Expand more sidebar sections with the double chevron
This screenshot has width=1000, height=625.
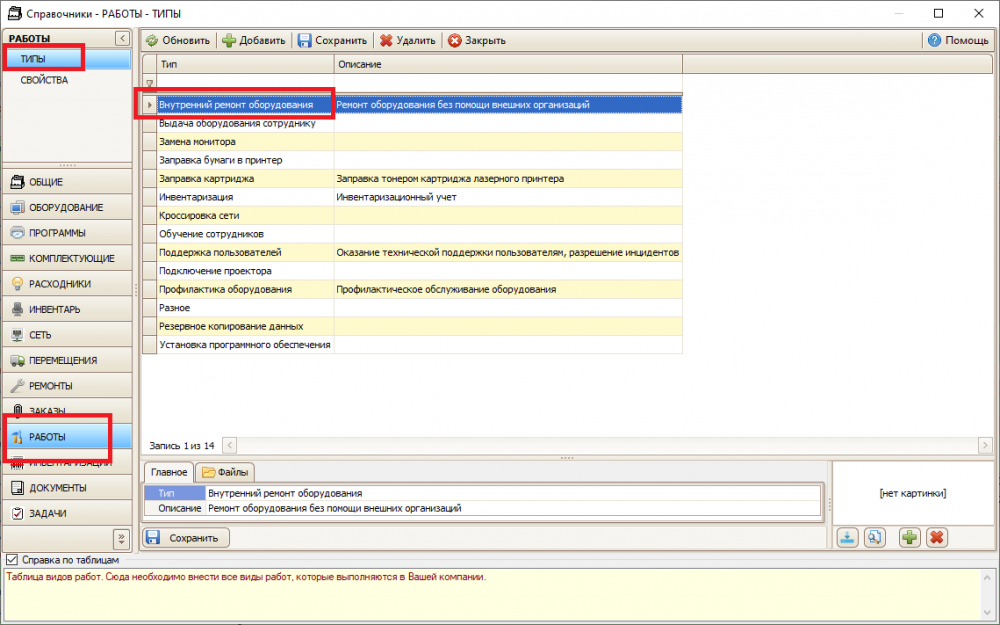(121, 539)
